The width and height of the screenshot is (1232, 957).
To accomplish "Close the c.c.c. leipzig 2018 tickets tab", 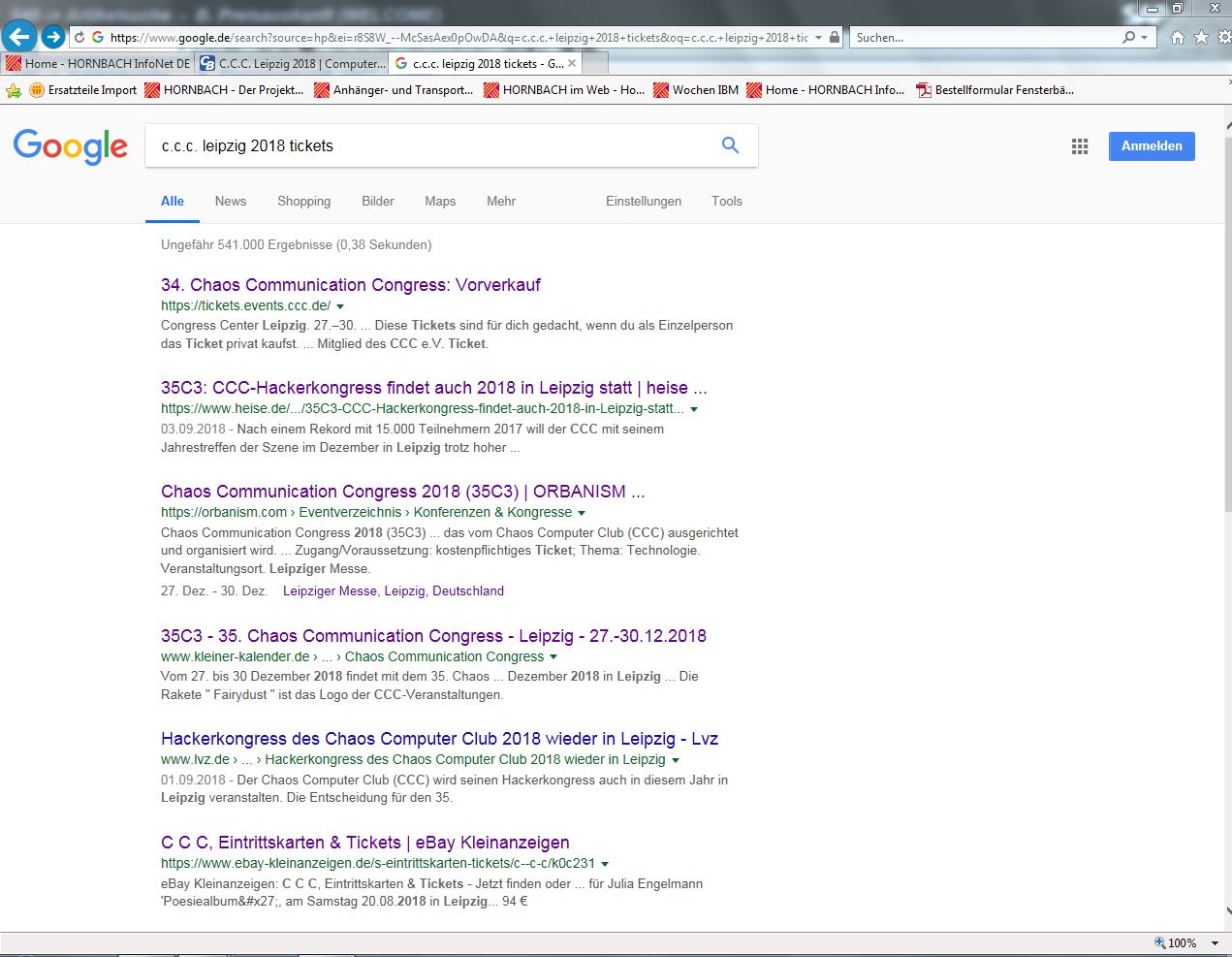I will (x=572, y=63).
